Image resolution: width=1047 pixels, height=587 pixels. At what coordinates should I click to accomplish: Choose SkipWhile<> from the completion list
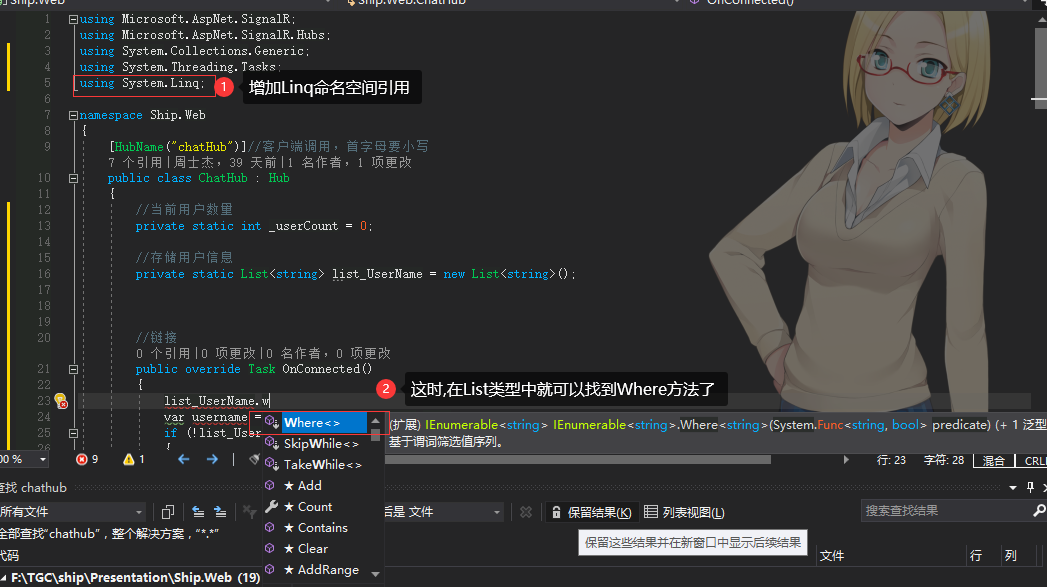click(x=321, y=443)
